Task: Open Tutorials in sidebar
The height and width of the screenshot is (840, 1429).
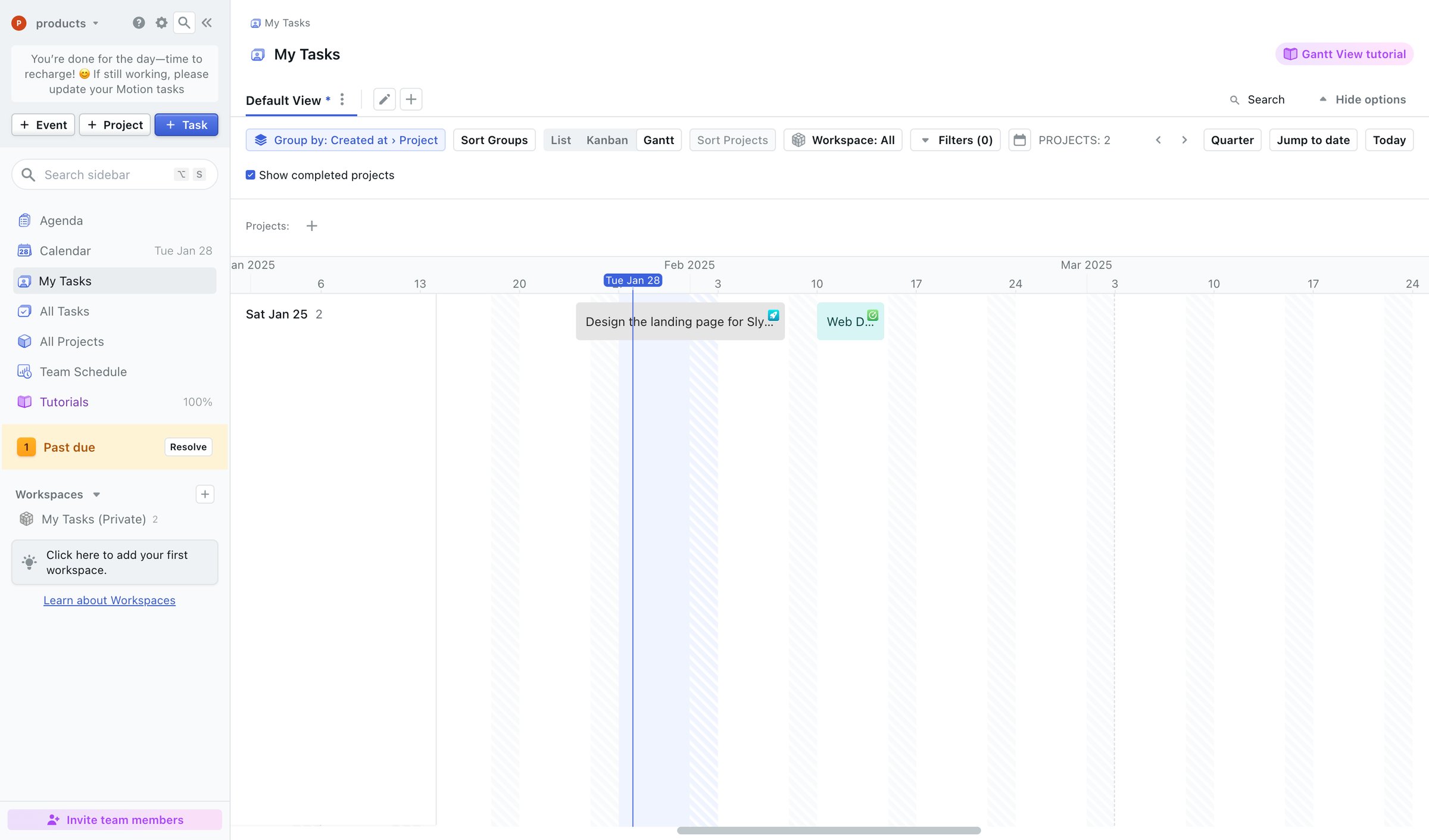Action: pyautogui.click(x=114, y=402)
